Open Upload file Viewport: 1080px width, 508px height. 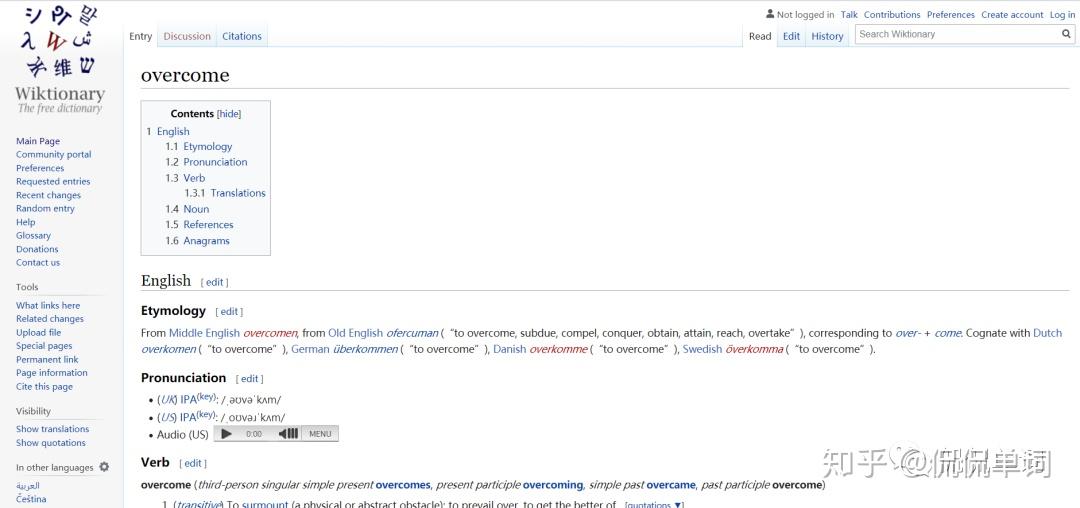pos(39,332)
